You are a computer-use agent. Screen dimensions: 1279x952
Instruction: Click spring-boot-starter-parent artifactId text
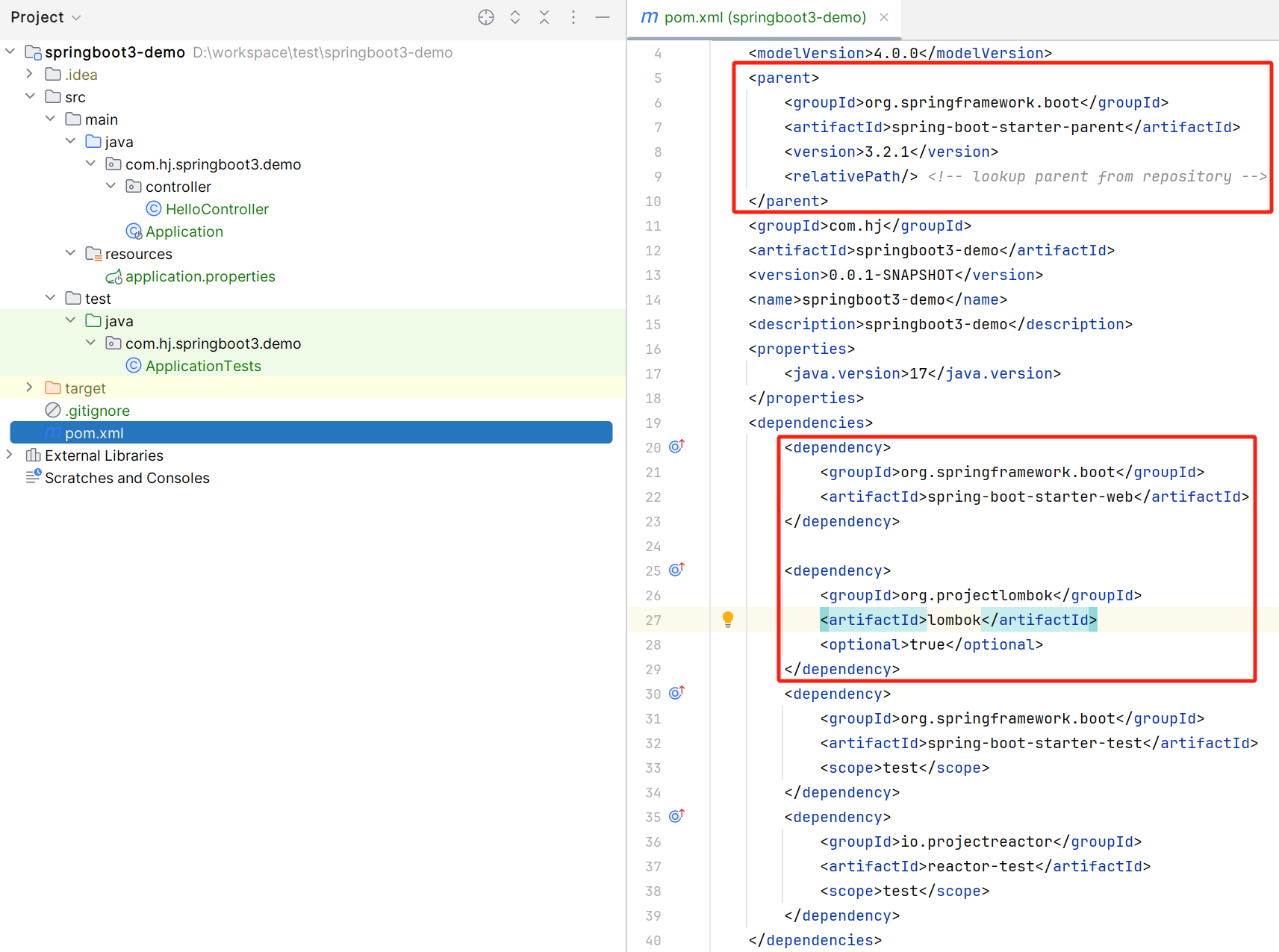pyautogui.click(x=1008, y=127)
